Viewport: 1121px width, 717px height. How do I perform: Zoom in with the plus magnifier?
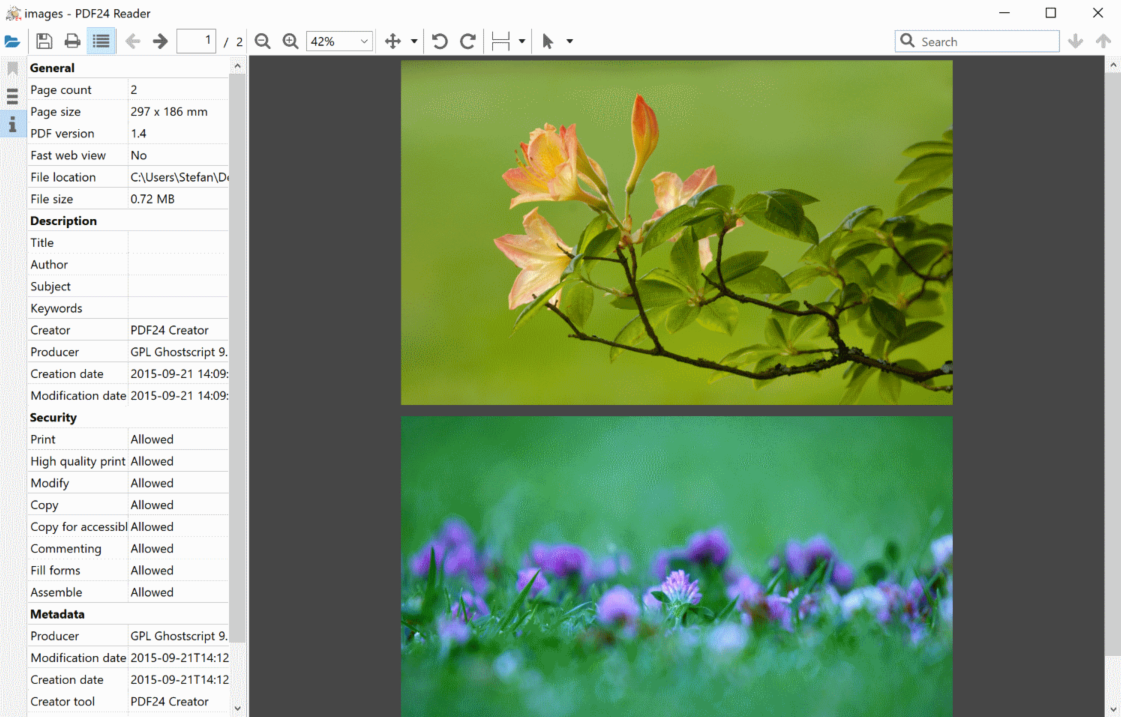point(291,41)
